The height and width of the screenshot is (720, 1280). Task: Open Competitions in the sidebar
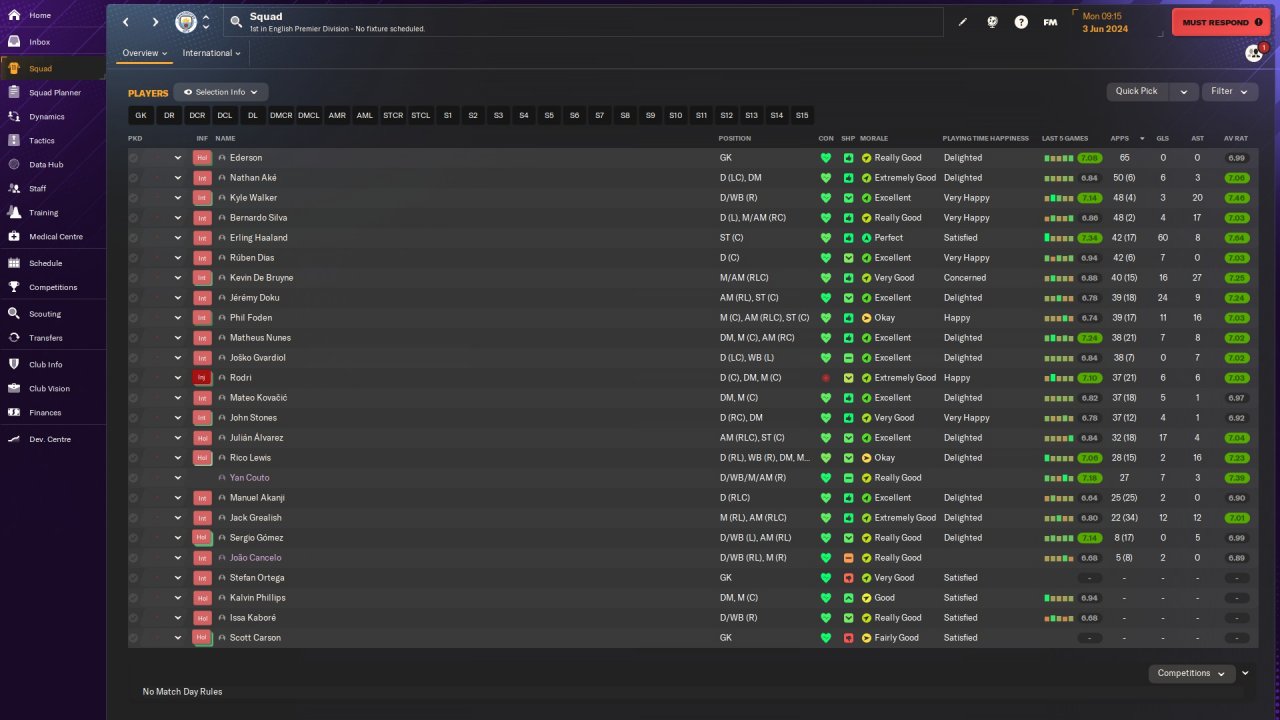pos(53,287)
